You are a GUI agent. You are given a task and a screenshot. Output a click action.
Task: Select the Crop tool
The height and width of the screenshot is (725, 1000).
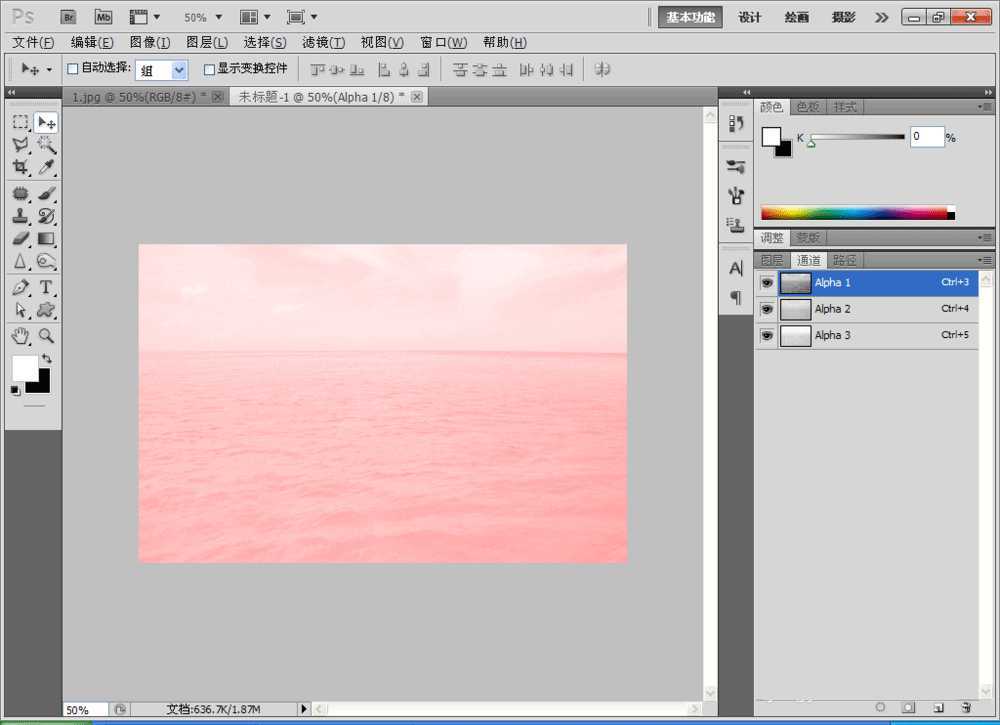(x=20, y=168)
